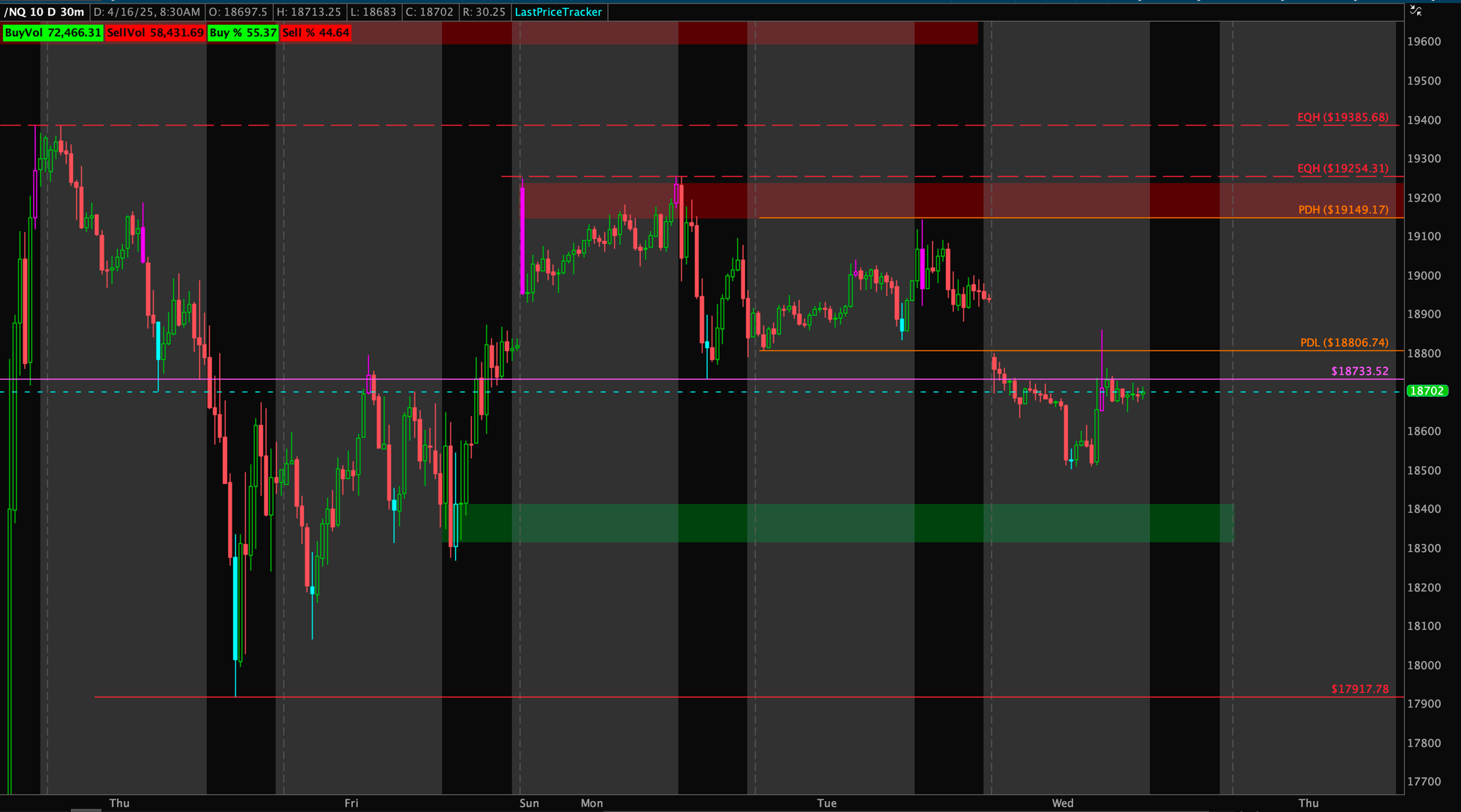Click the BuyVol 72,466.31 label
Image resolution: width=1461 pixels, height=812 pixels.
point(53,33)
